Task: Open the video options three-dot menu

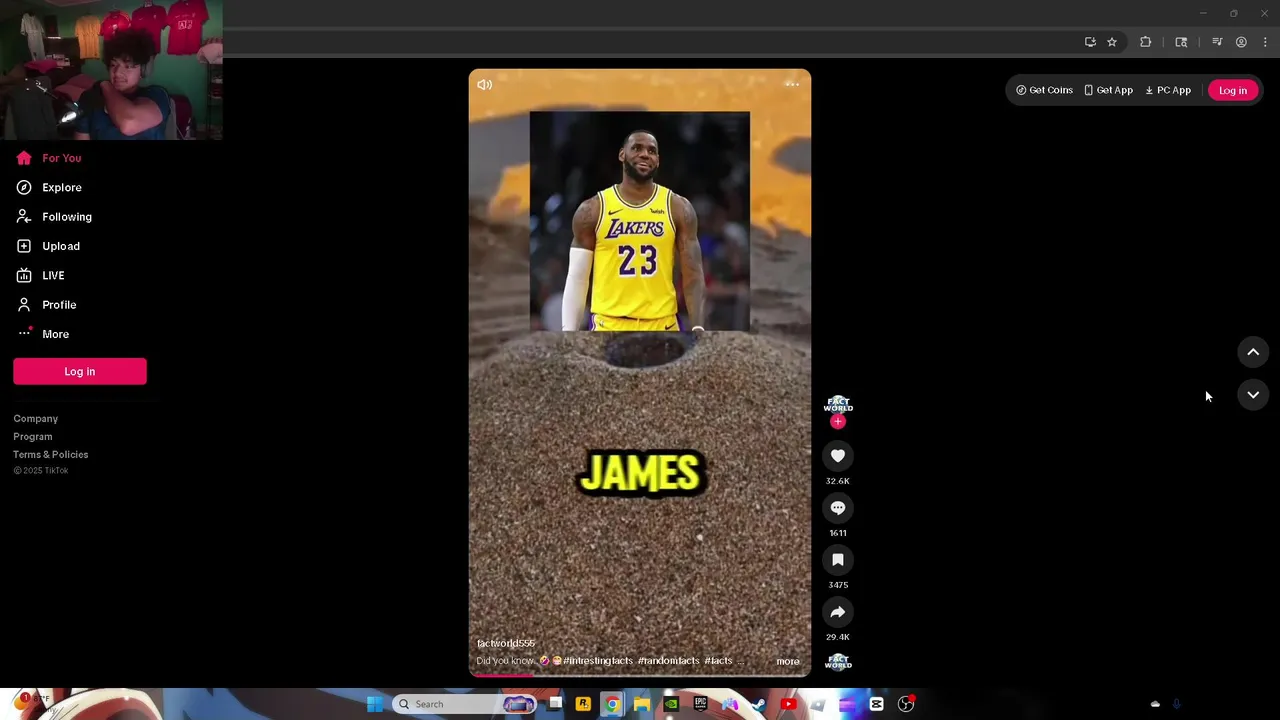Action: click(792, 84)
